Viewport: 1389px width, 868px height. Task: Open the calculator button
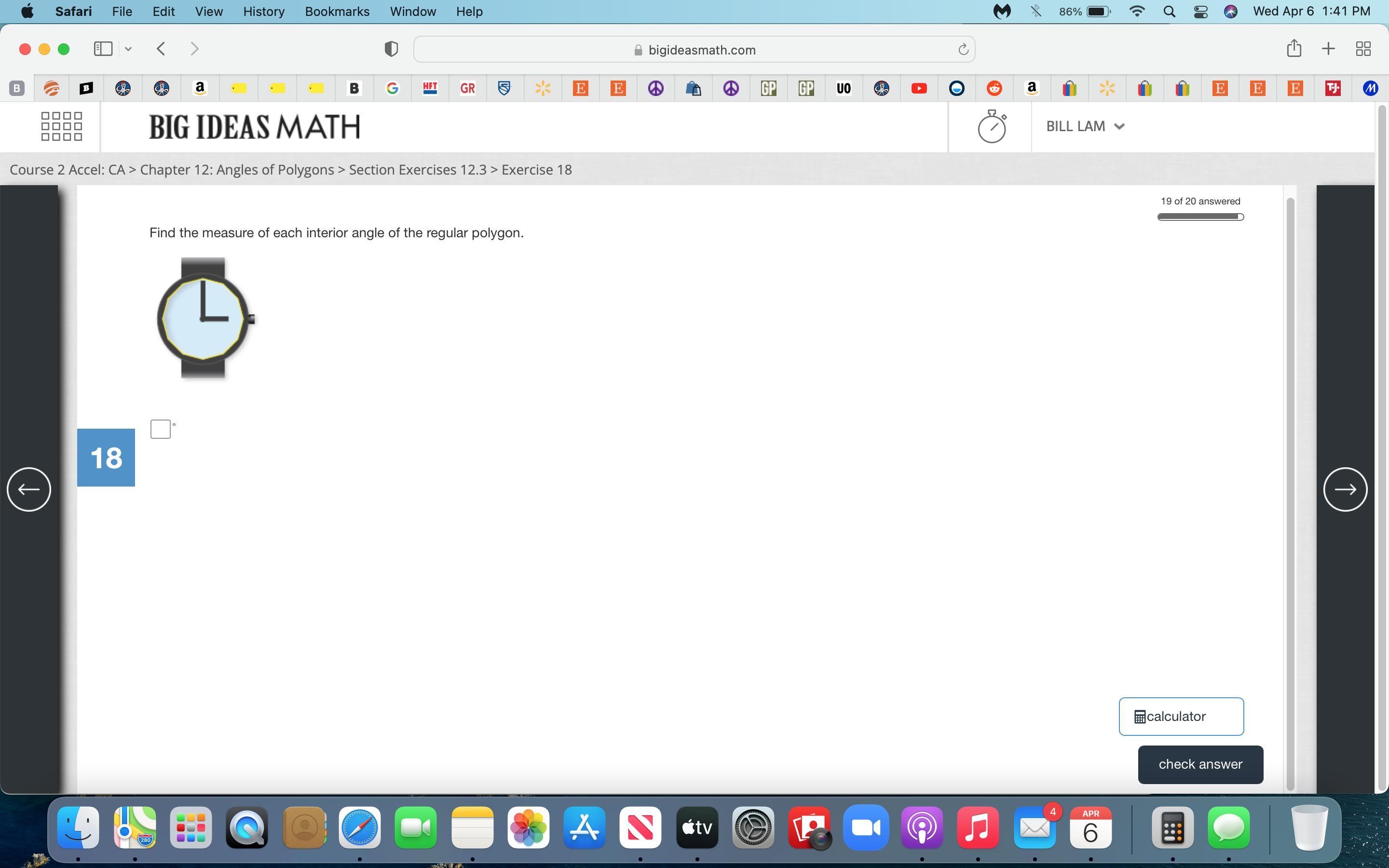tap(1181, 717)
